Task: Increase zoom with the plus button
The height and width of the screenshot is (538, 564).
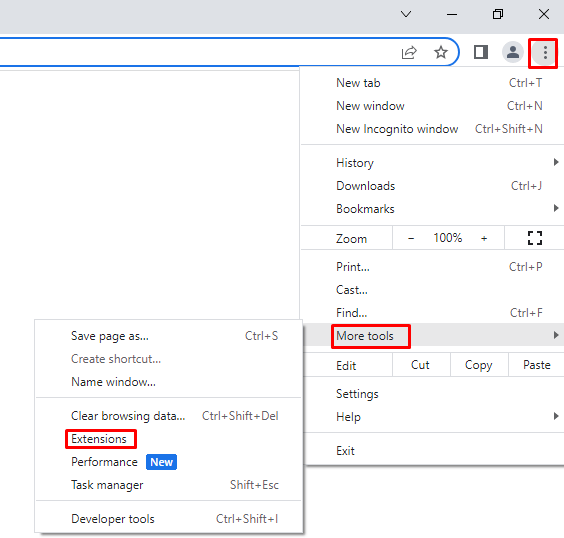Action: pos(484,238)
